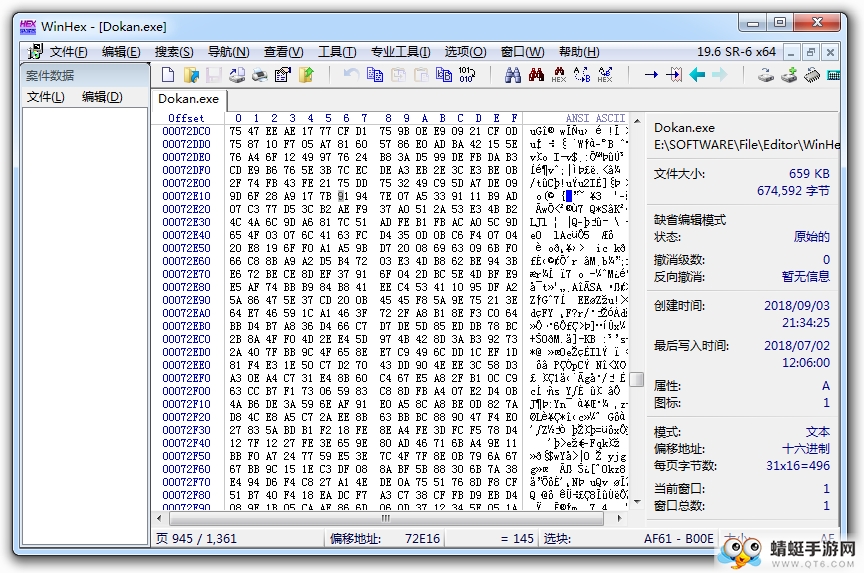Click the 十六进制 offset mode value

coord(806,448)
